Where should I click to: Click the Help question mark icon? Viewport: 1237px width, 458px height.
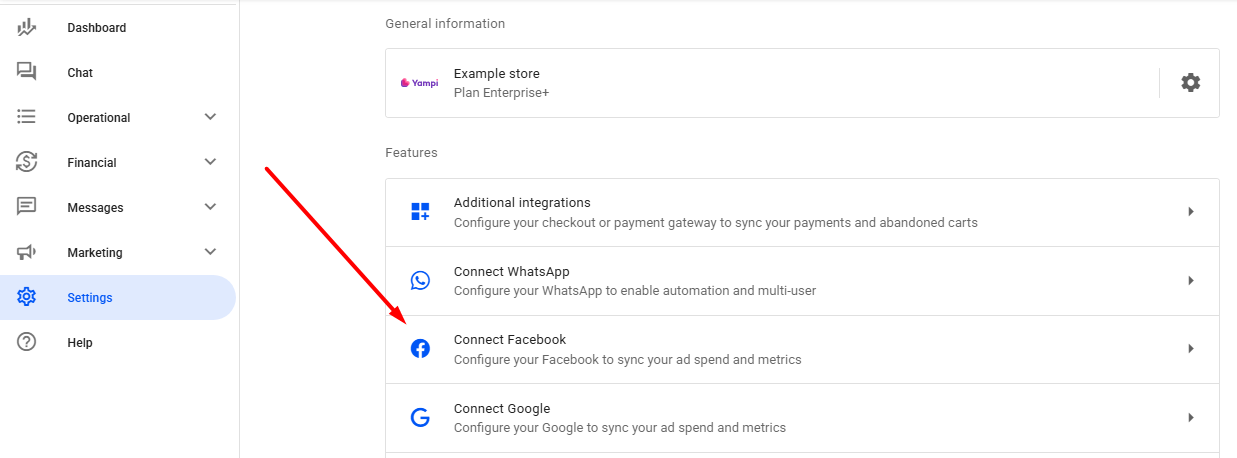click(27, 342)
